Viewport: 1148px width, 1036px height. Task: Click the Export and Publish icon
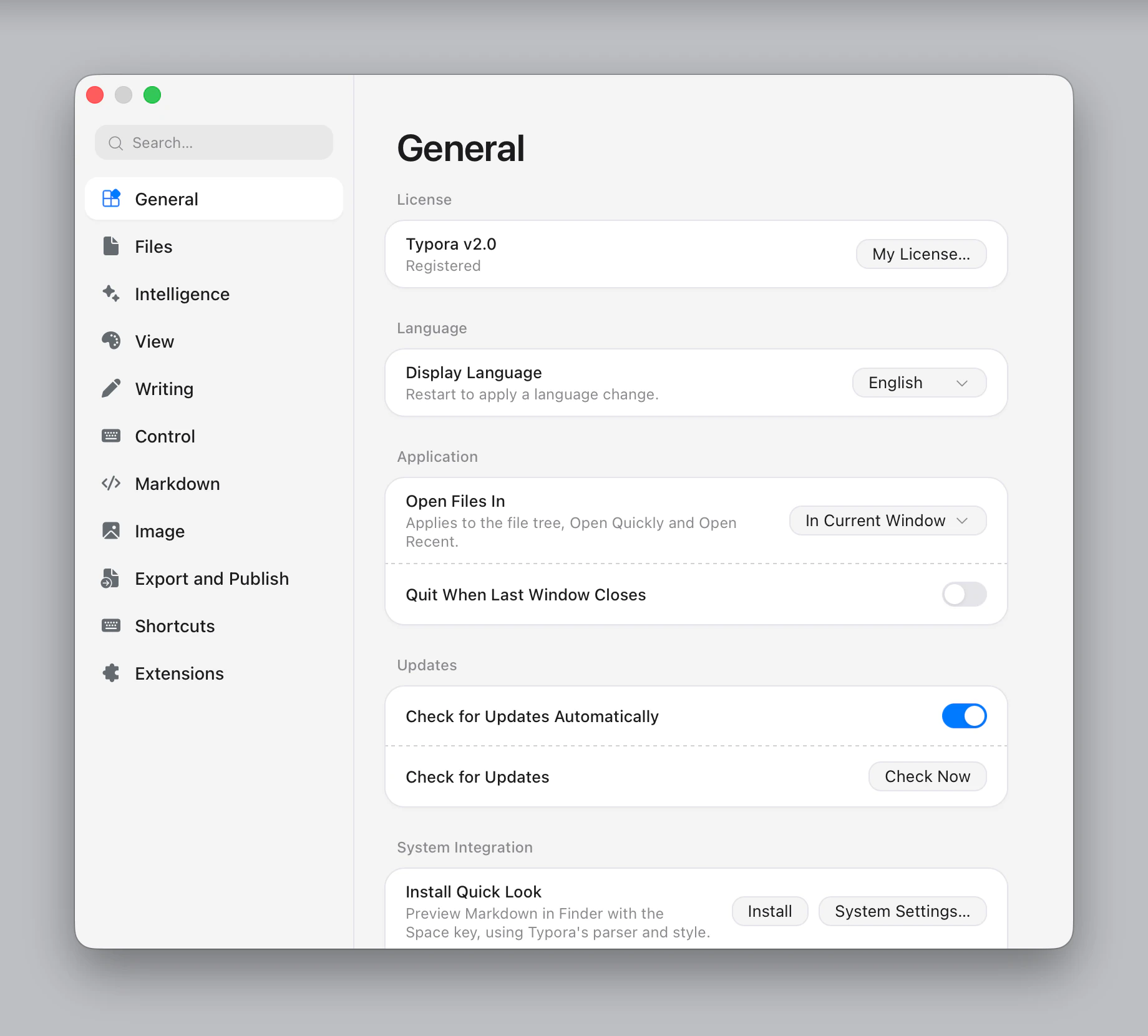(110, 578)
